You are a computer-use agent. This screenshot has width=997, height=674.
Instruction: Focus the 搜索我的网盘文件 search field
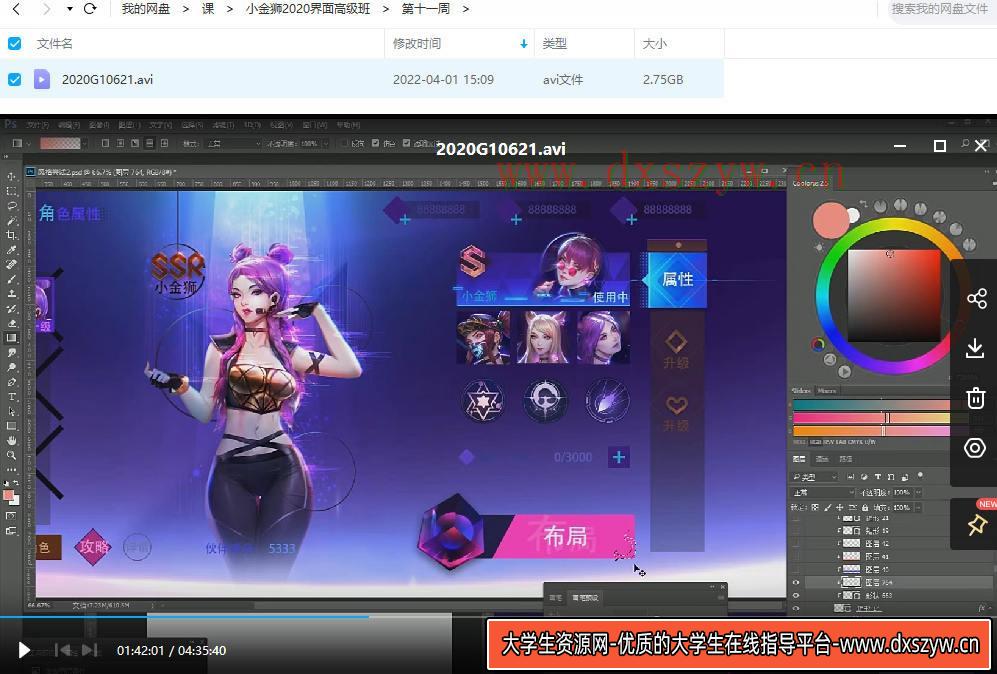coord(940,9)
